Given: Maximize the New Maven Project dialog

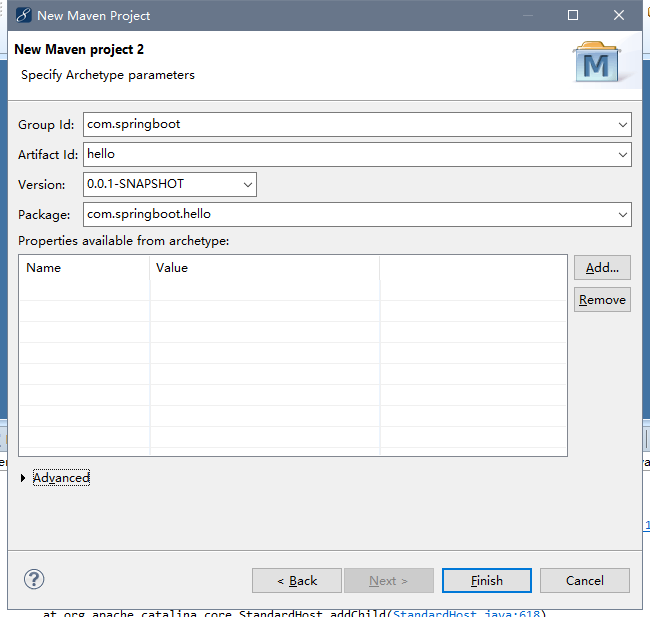Looking at the screenshot, I should 573,15.
